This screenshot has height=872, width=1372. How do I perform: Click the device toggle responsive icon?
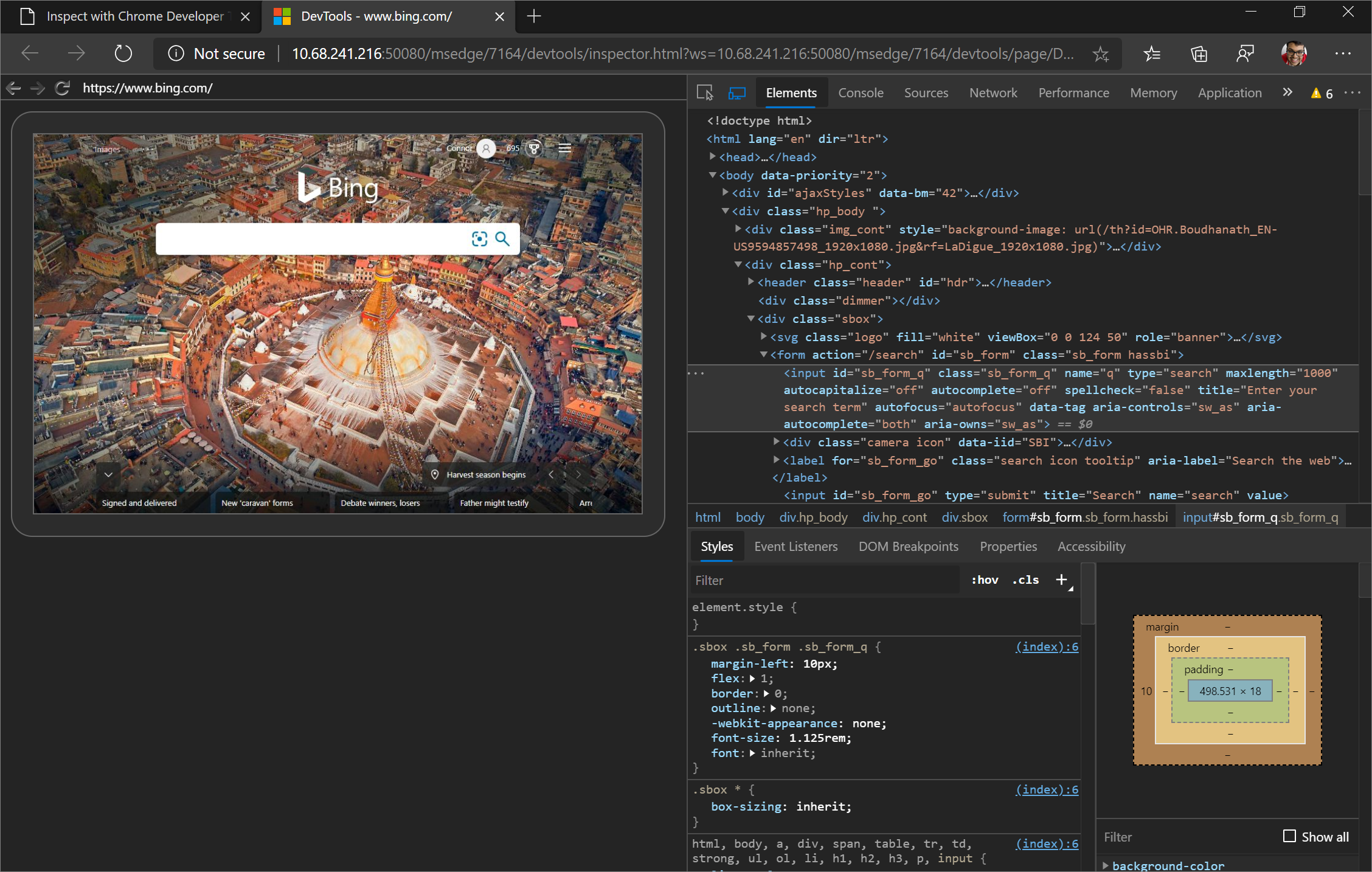click(738, 92)
